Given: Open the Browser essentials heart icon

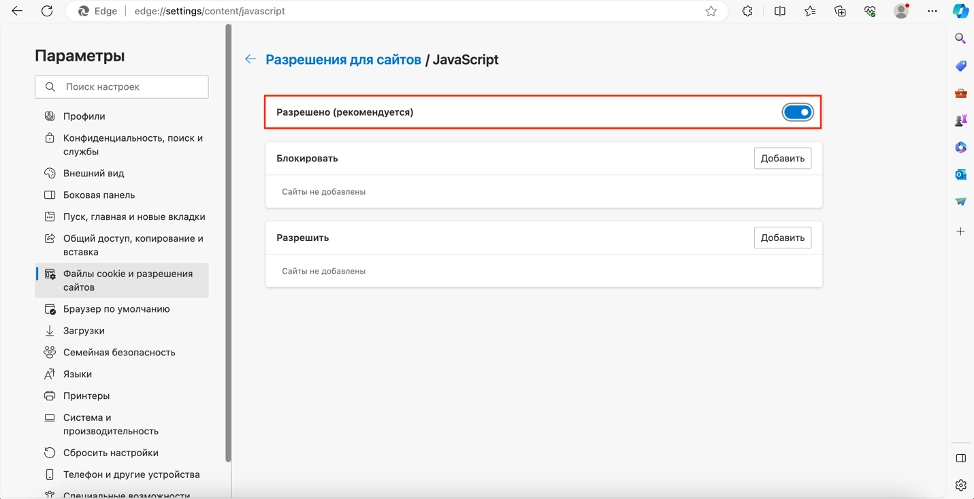Looking at the screenshot, I should pyautogui.click(x=870, y=11).
